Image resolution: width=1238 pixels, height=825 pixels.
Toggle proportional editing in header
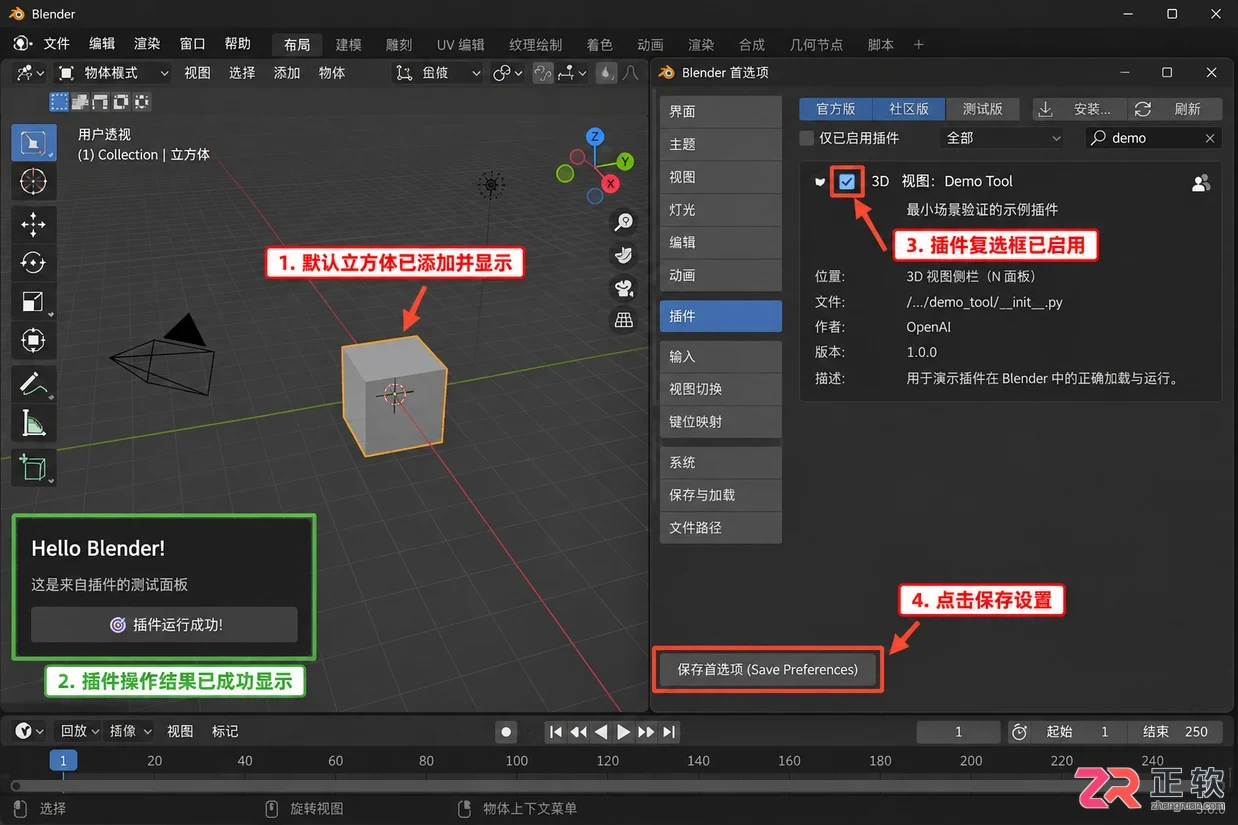tap(607, 72)
